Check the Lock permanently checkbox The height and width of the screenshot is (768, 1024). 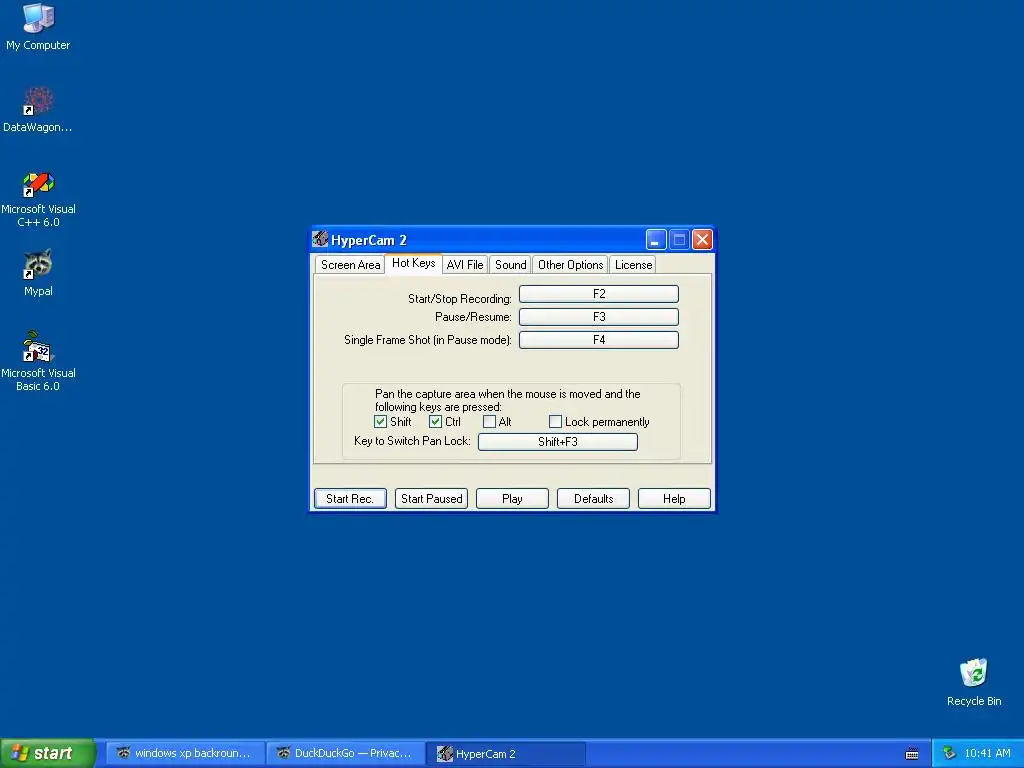555,422
